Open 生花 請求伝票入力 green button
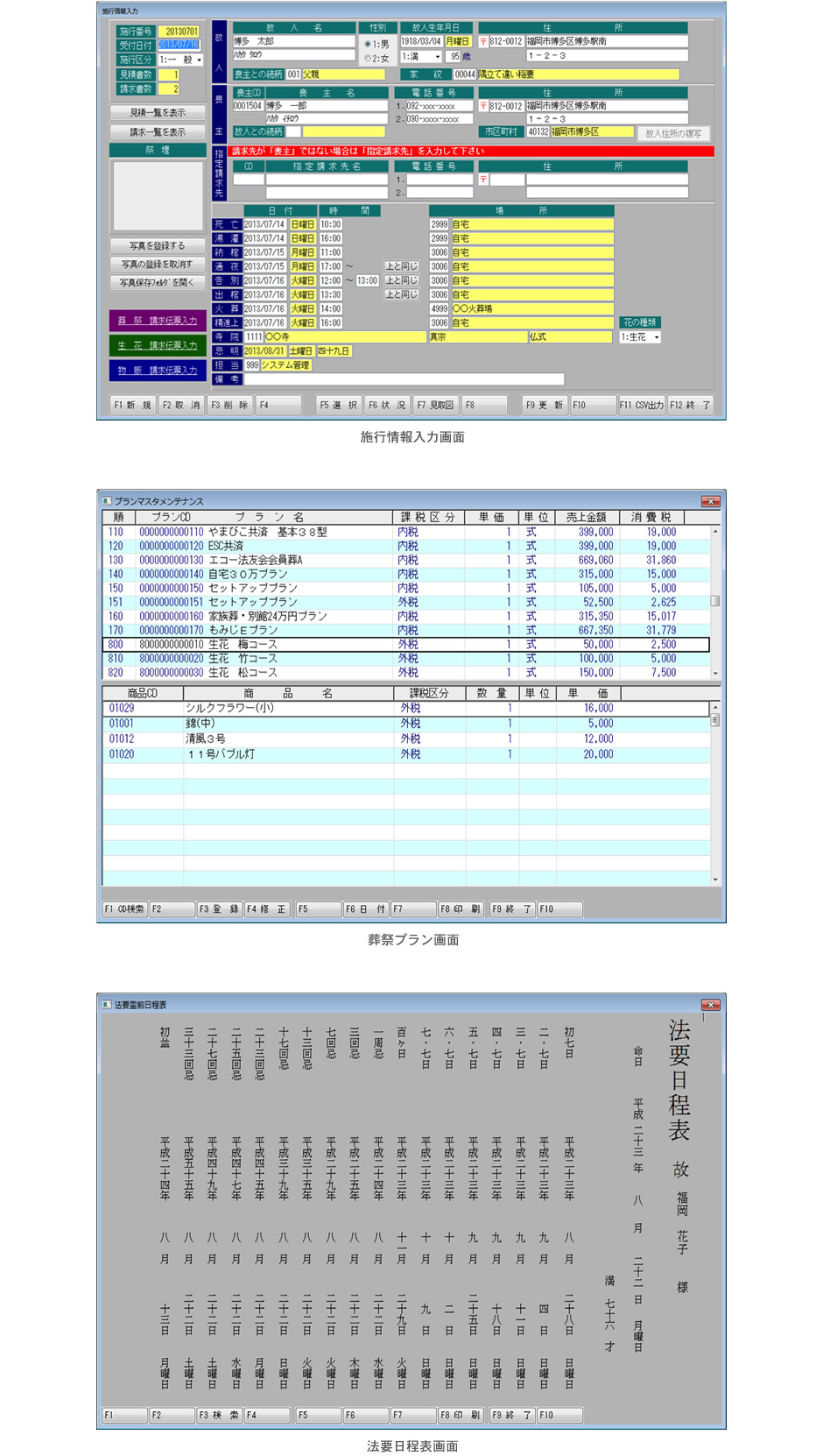823x1456 pixels. [158, 345]
